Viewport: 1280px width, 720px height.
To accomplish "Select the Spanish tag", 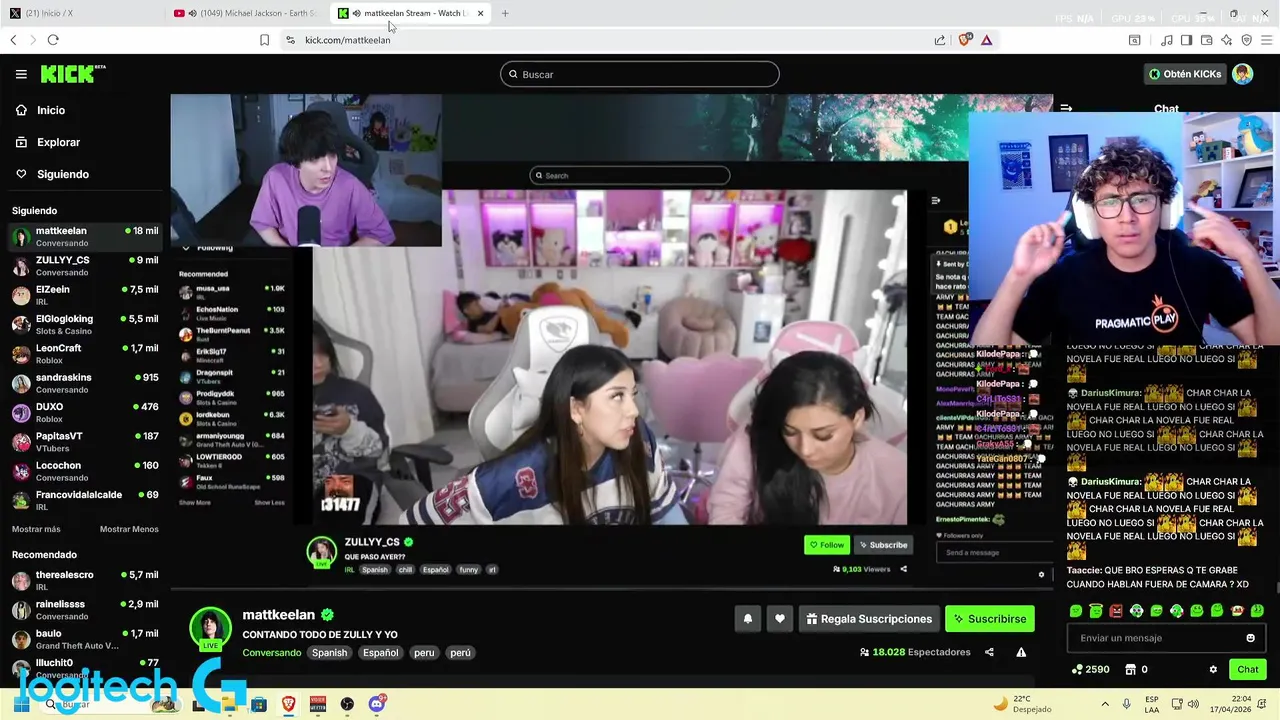I will point(329,653).
